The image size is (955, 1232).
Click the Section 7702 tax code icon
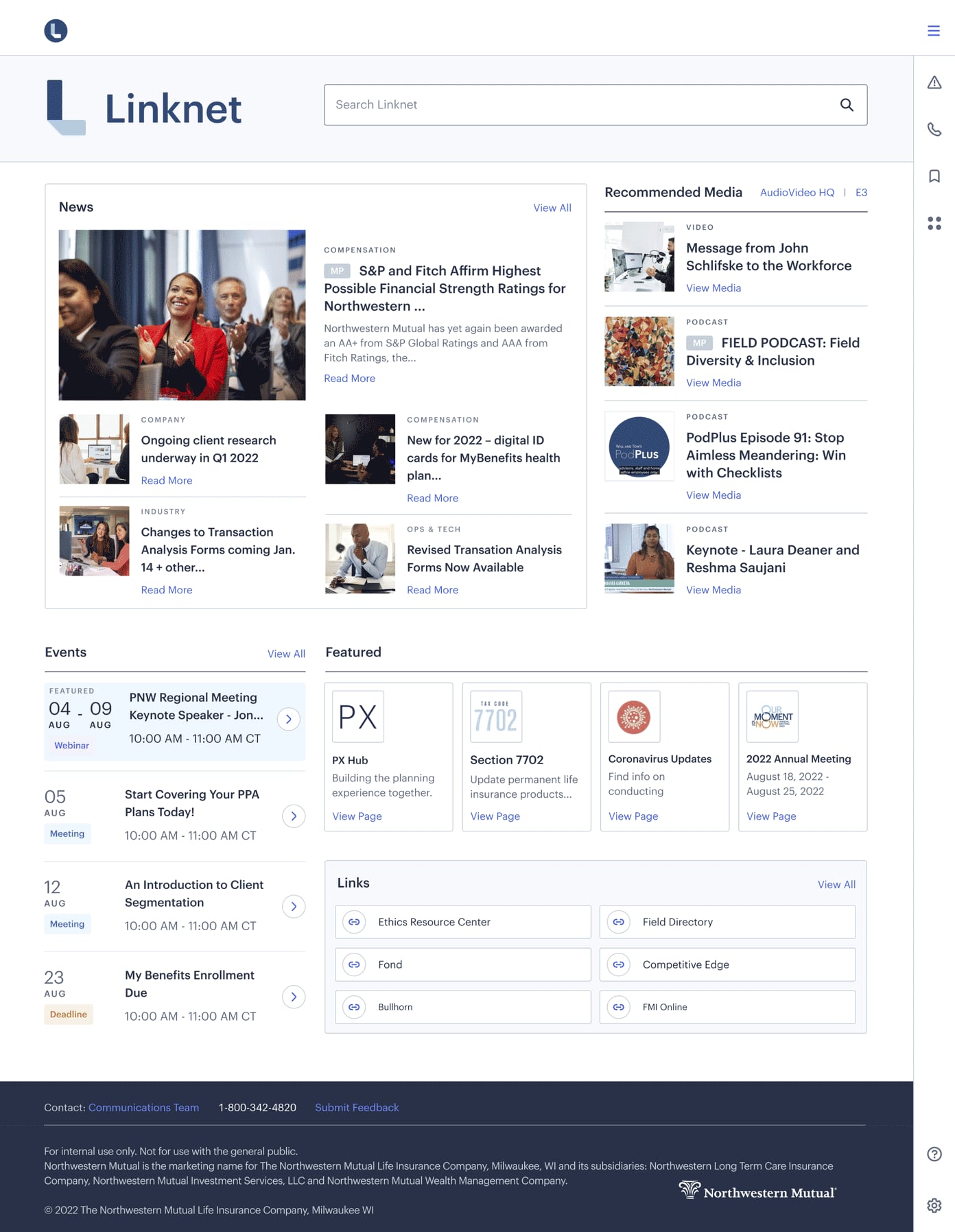(x=496, y=717)
